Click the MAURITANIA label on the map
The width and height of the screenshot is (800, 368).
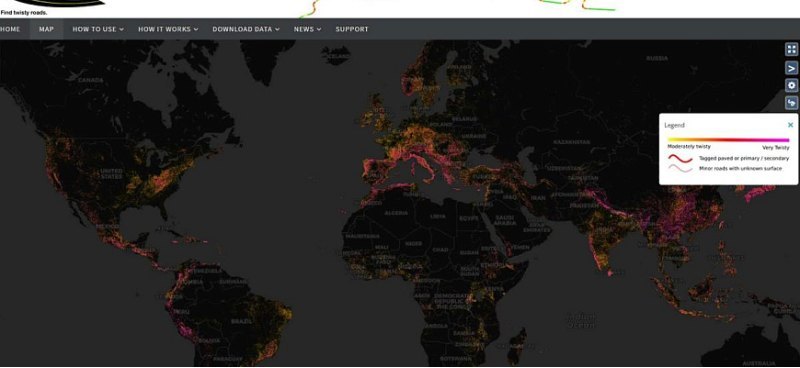pos(362,236)
